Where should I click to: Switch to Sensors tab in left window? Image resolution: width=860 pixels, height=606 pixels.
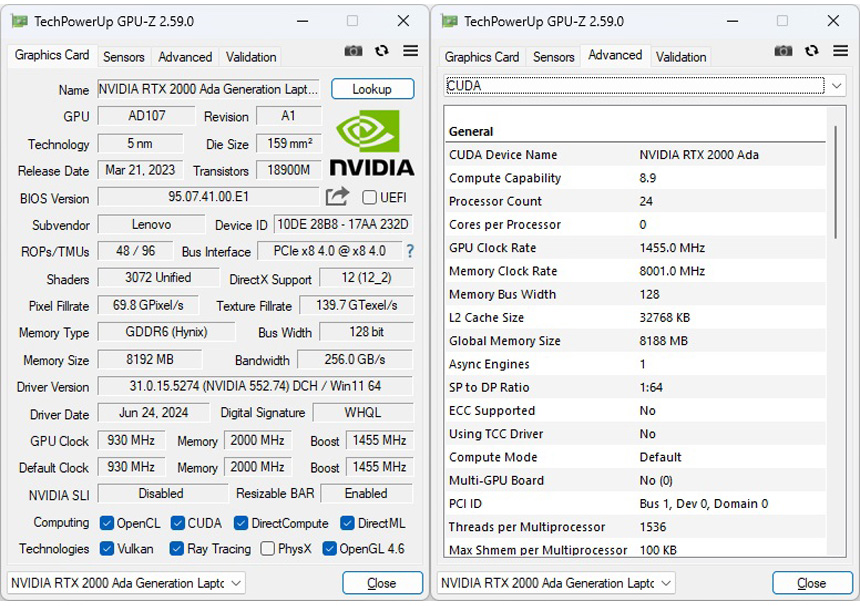[124, 57]
